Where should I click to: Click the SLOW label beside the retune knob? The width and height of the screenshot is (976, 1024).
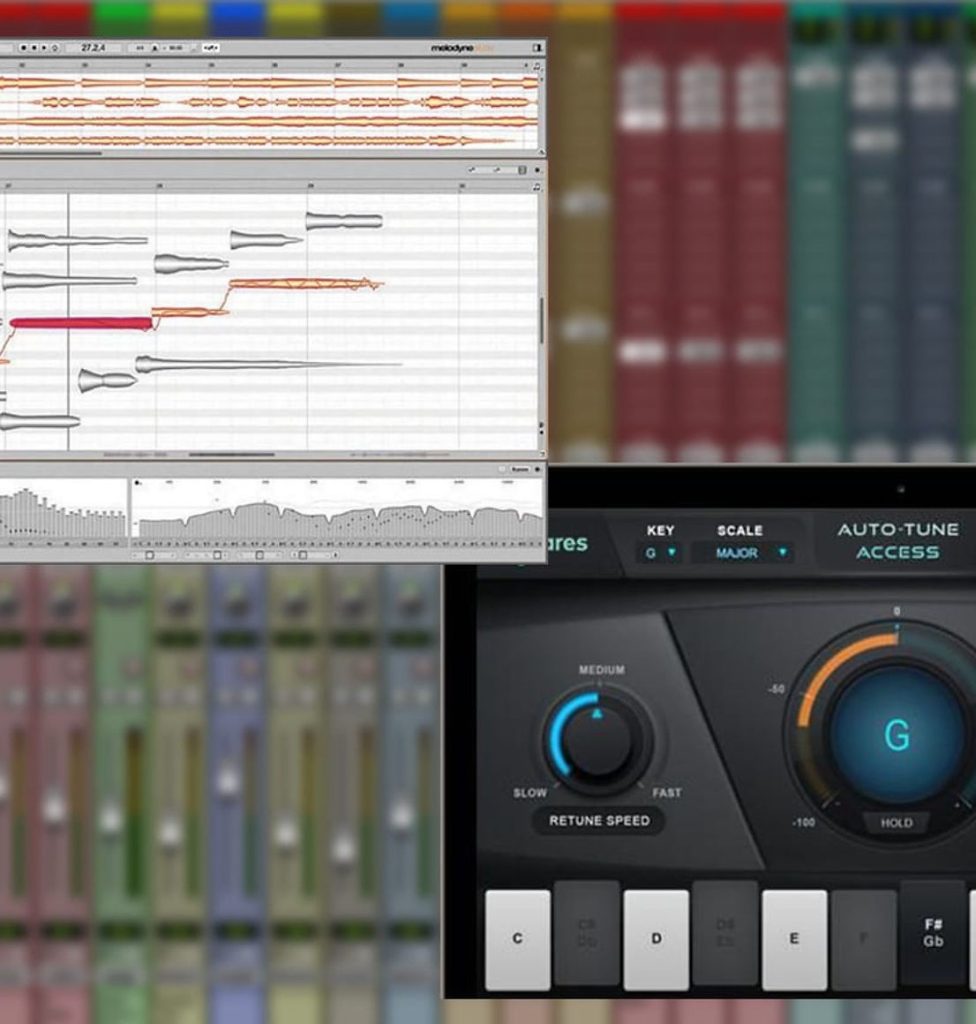click(x=530, y=793)
